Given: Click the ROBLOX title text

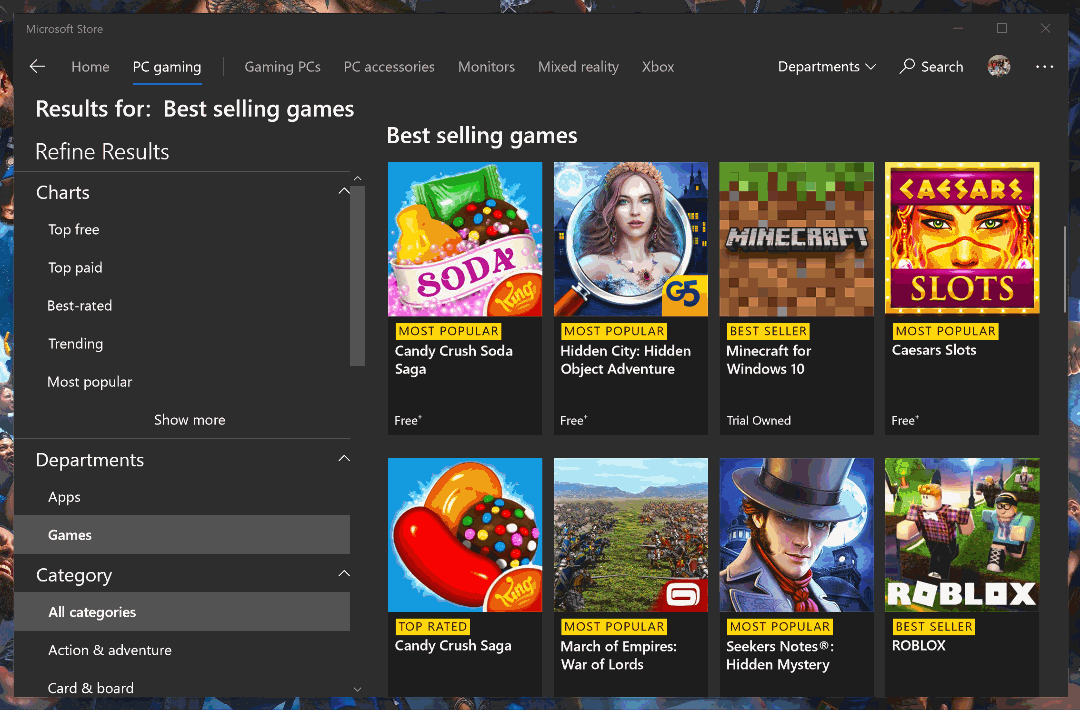Looking at the screenshot, I should pos(918,645).
